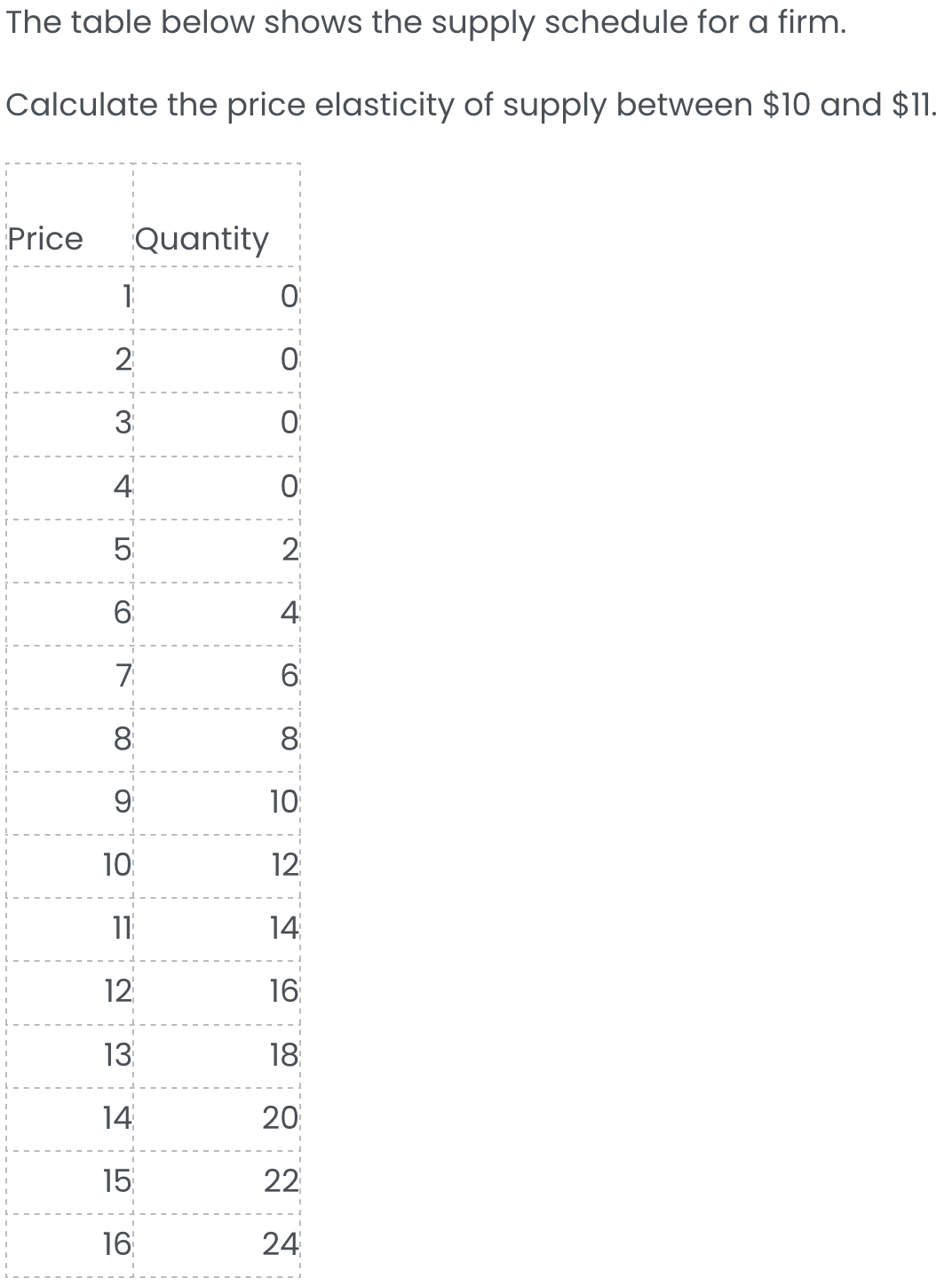Click quantity 18 in the price 13 row
Screen dimensions: 952x1286
pos(284,1055)
